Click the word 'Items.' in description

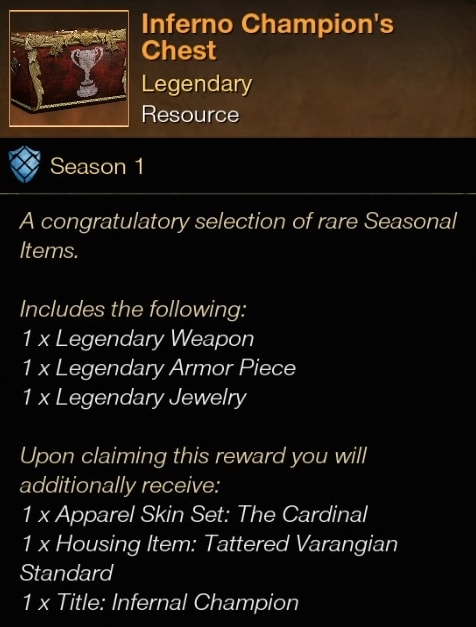point(48,251)
